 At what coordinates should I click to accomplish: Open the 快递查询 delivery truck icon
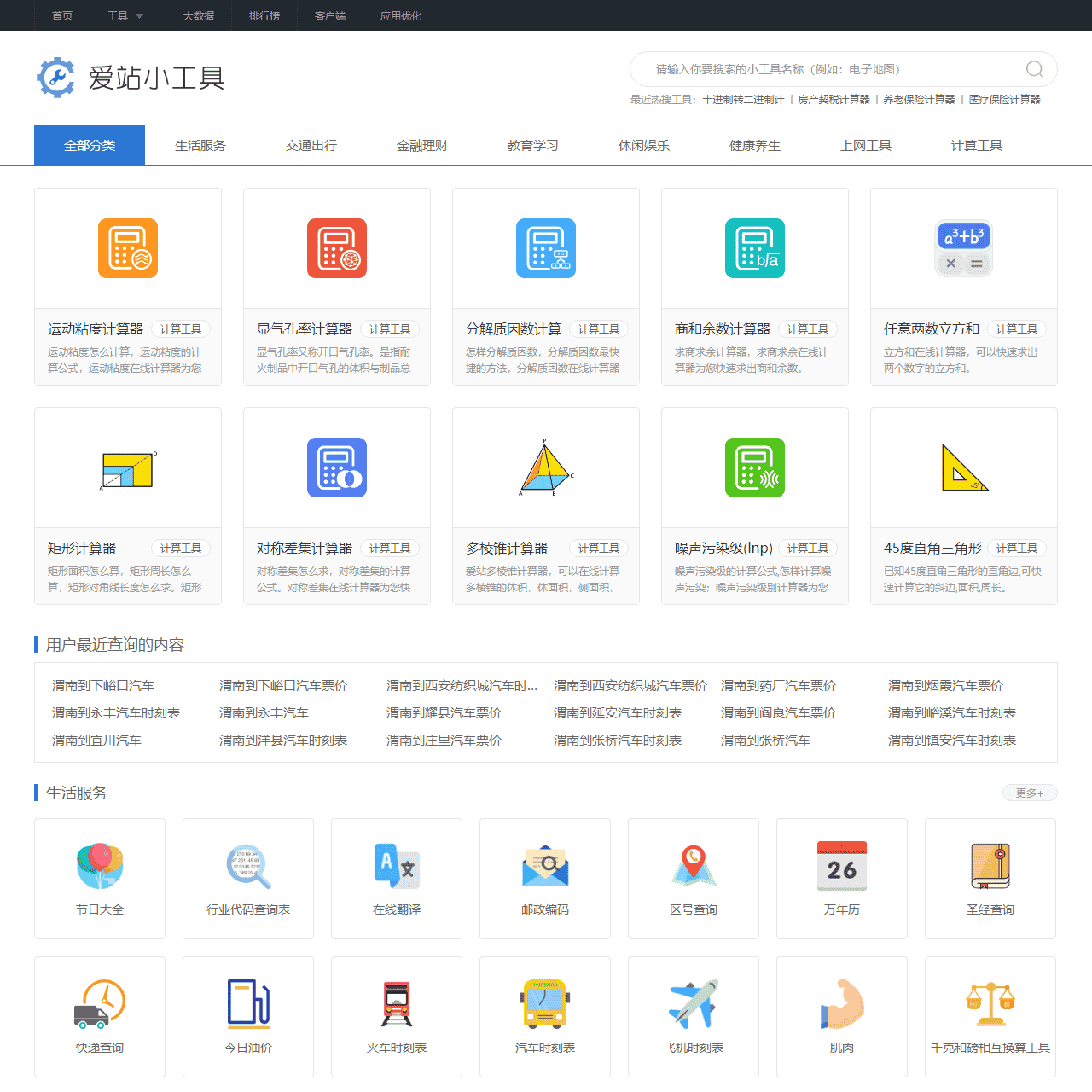tap(100, 1003)
